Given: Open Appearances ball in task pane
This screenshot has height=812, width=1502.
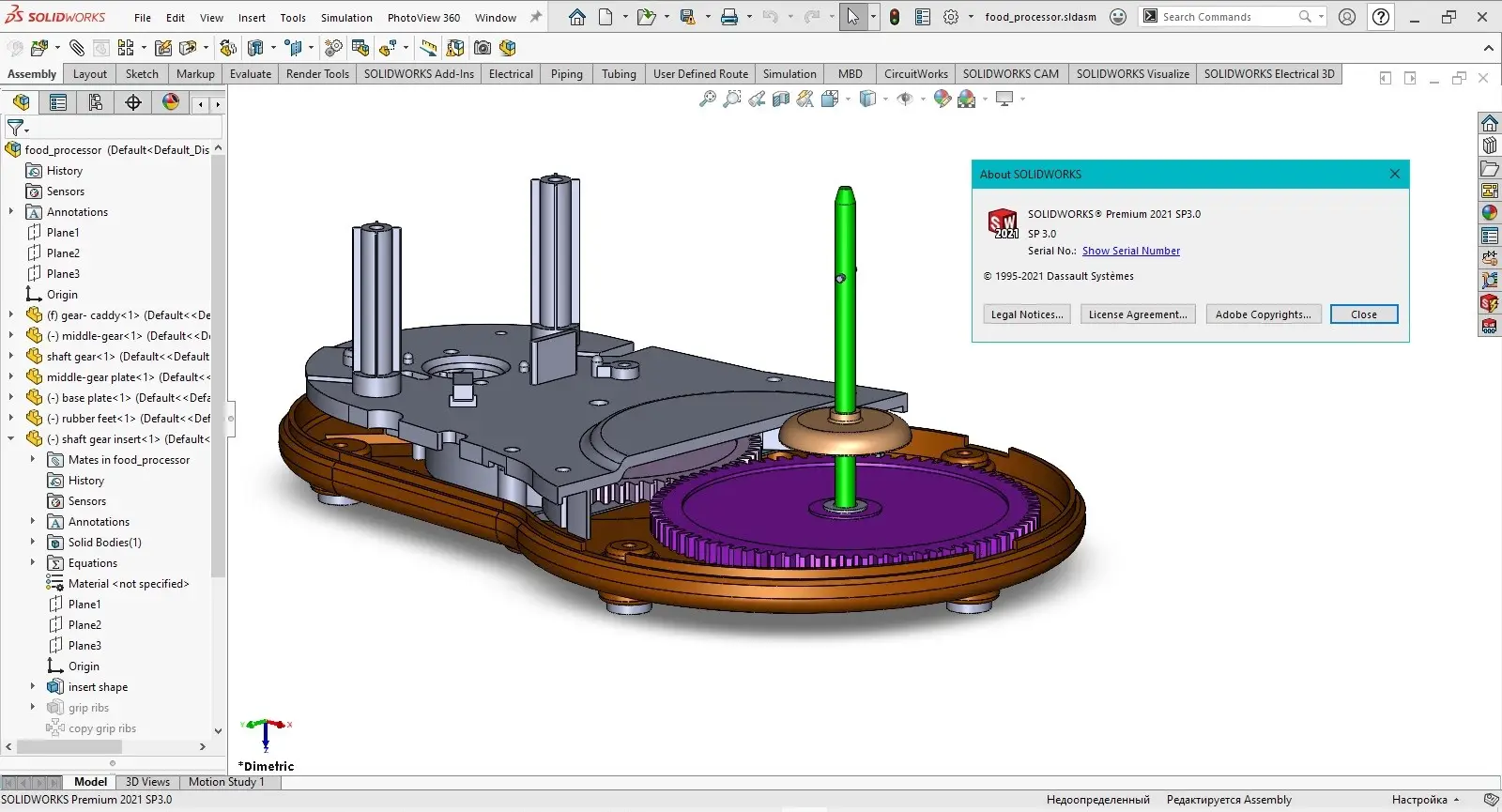Looking at the screenshot, I should tap(1490, 213).
